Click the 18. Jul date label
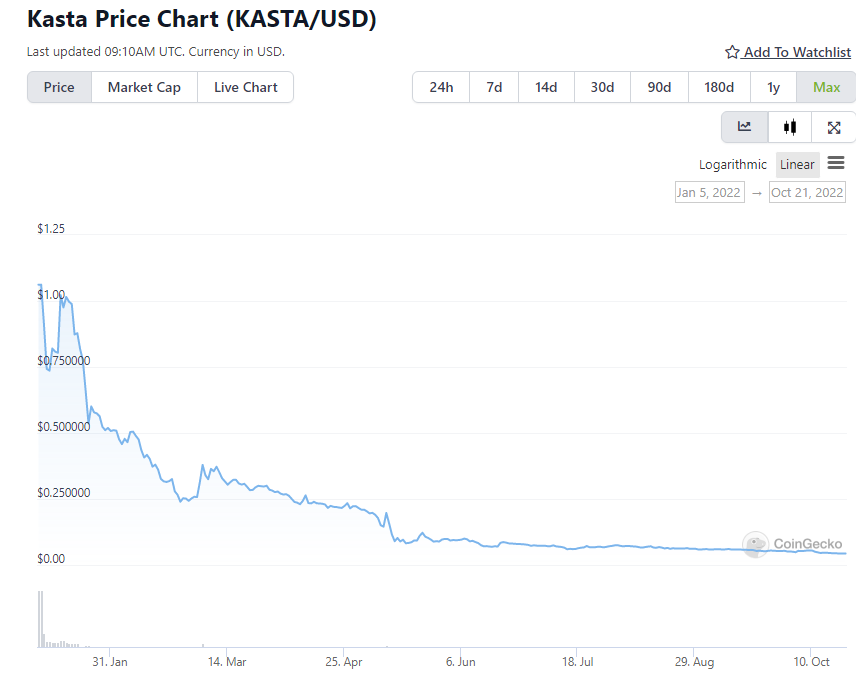 (578, 662)
